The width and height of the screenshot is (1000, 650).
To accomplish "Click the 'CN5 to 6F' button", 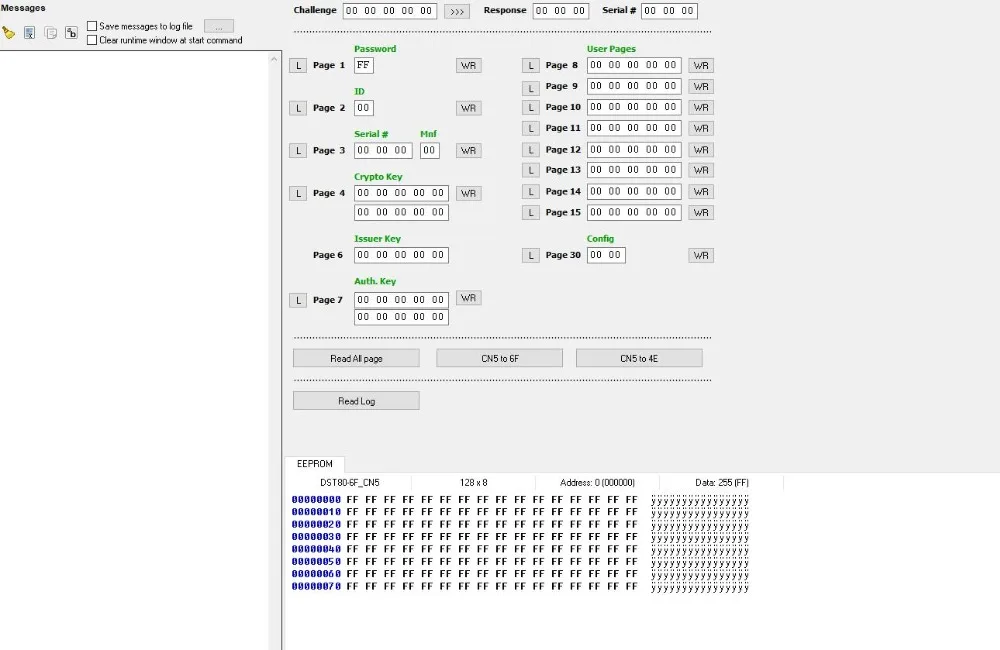I will [498, 357].
